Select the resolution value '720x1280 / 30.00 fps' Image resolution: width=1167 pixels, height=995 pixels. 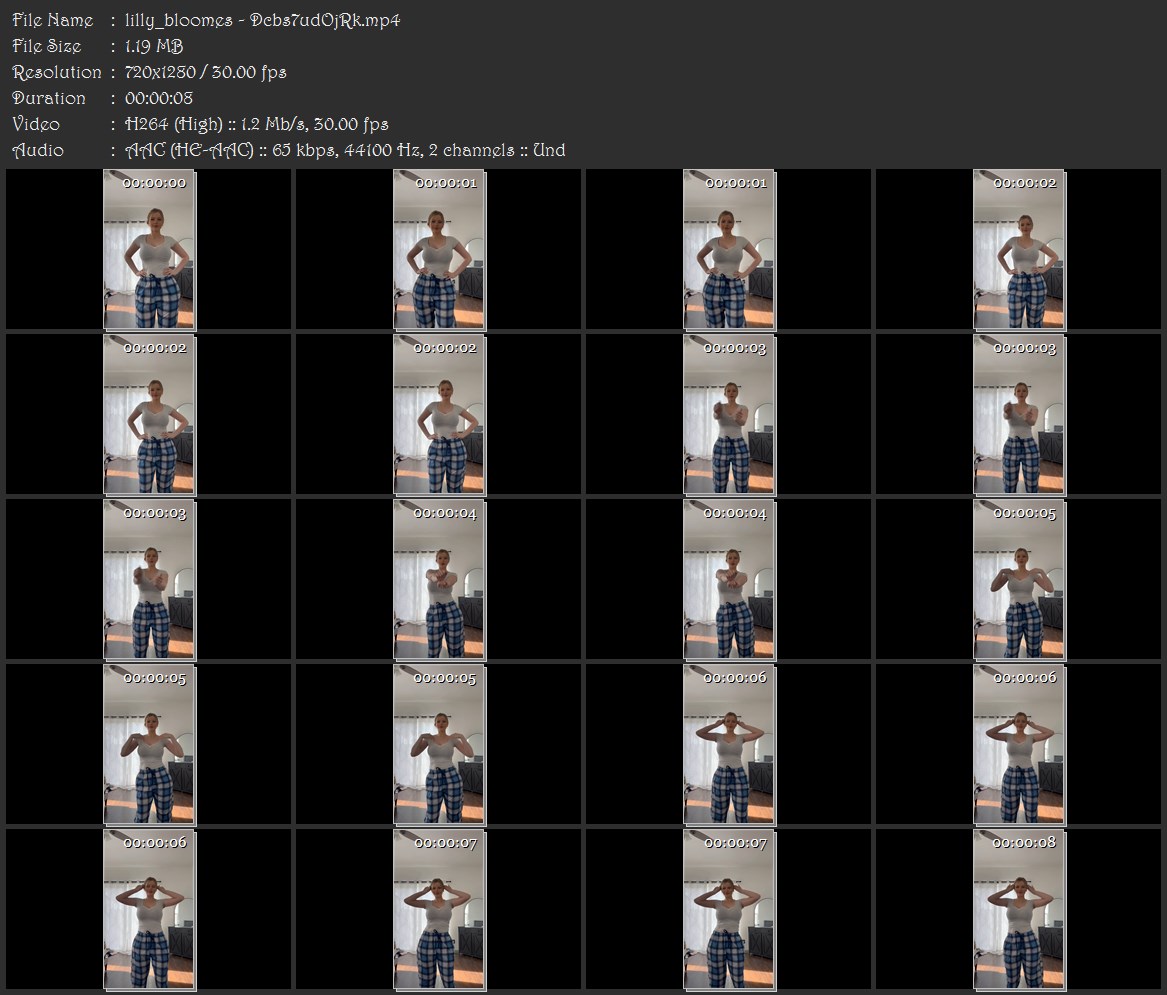coord(205,72)
